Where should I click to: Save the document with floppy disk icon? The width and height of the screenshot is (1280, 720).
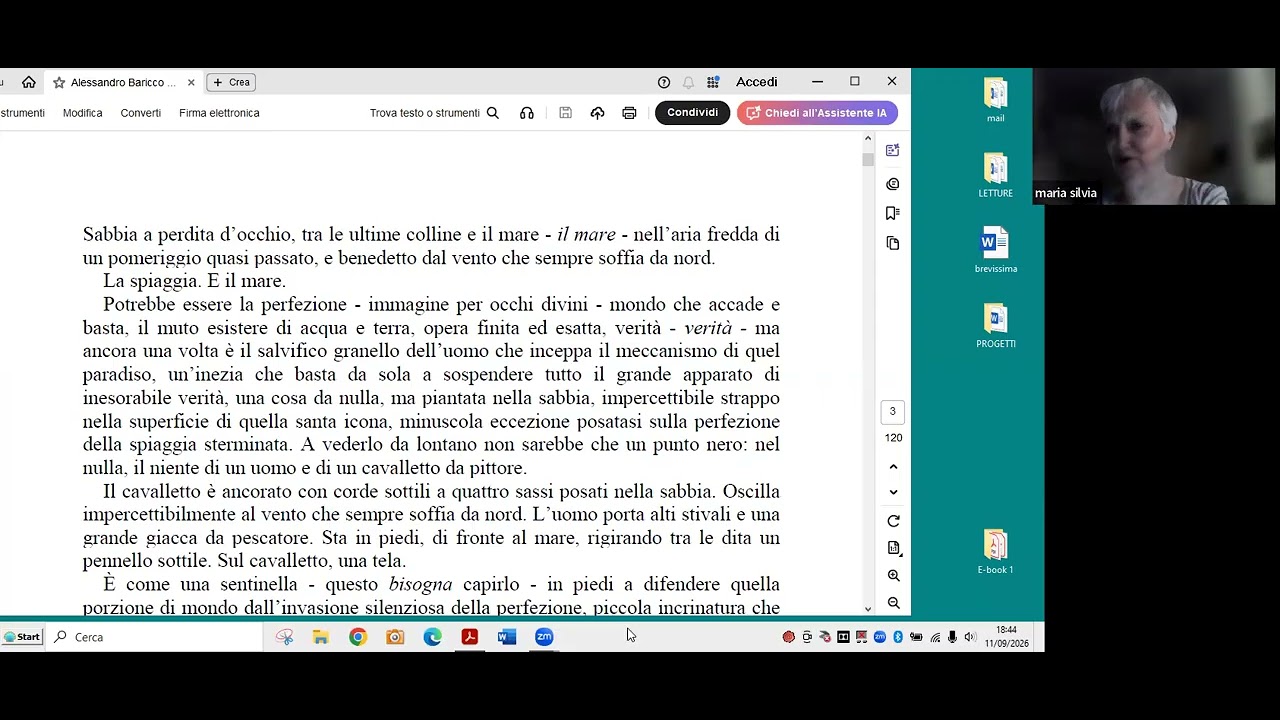(565, 113)
